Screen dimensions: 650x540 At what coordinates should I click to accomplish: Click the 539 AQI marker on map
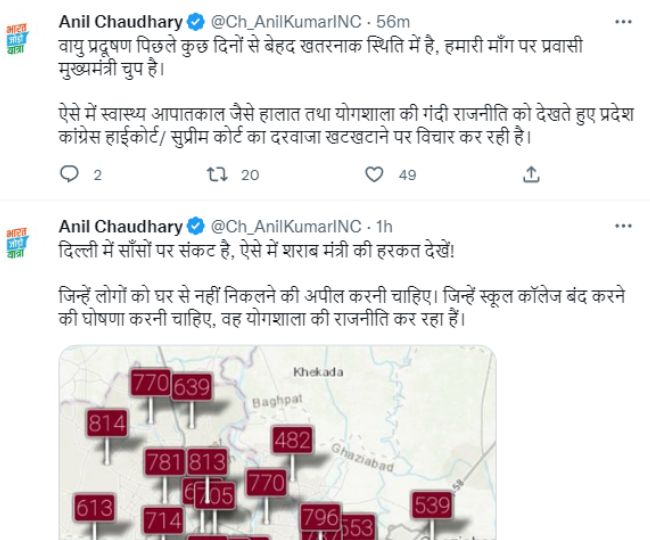(x=432, y=505)
